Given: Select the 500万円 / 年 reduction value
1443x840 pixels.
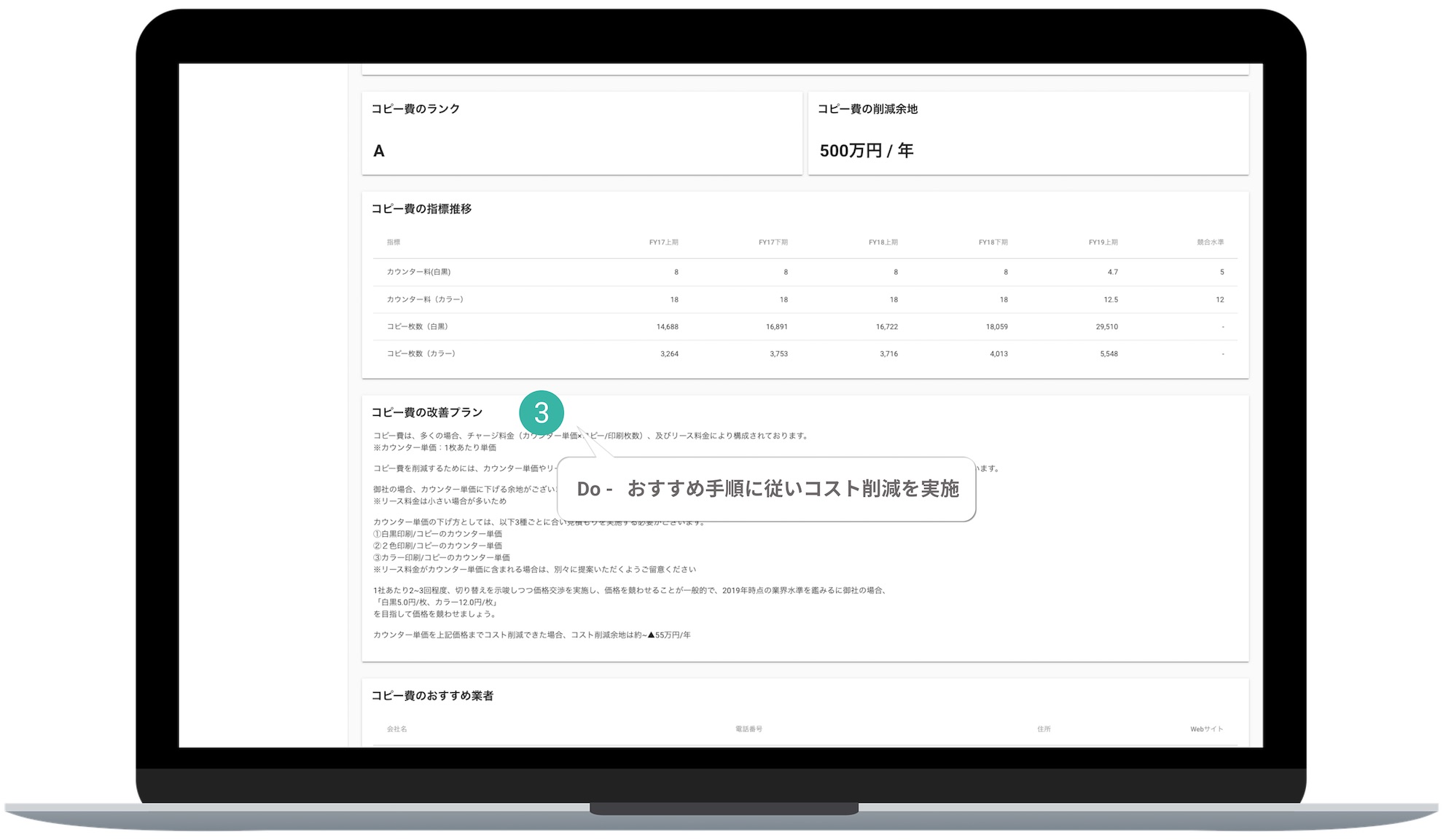Looking at the screenshot, I should [866, 151].
